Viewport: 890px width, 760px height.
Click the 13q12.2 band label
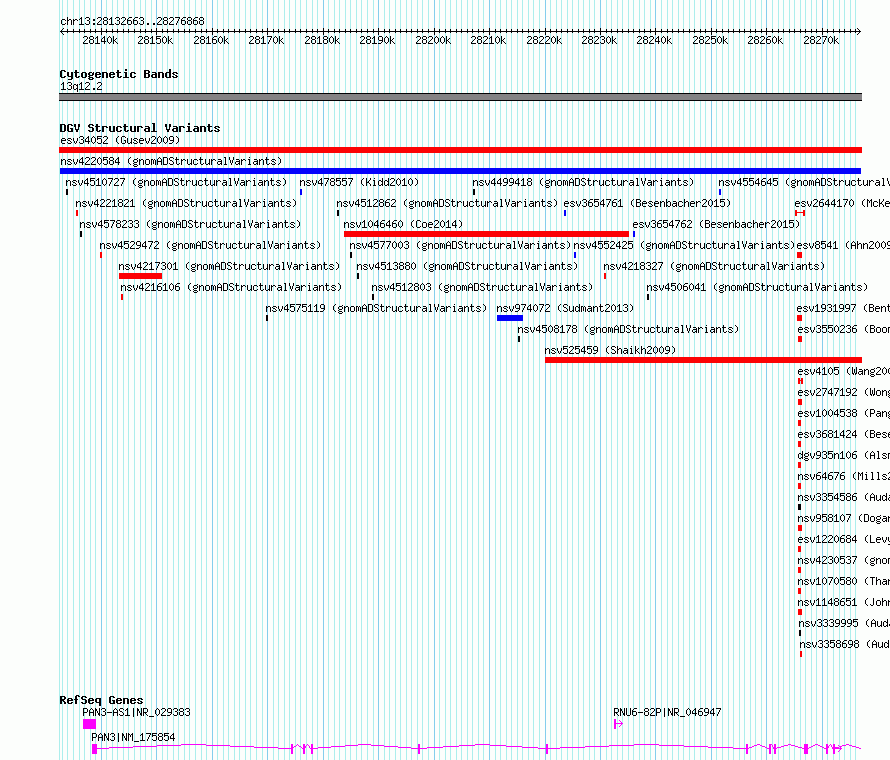[x=81, y=86]
